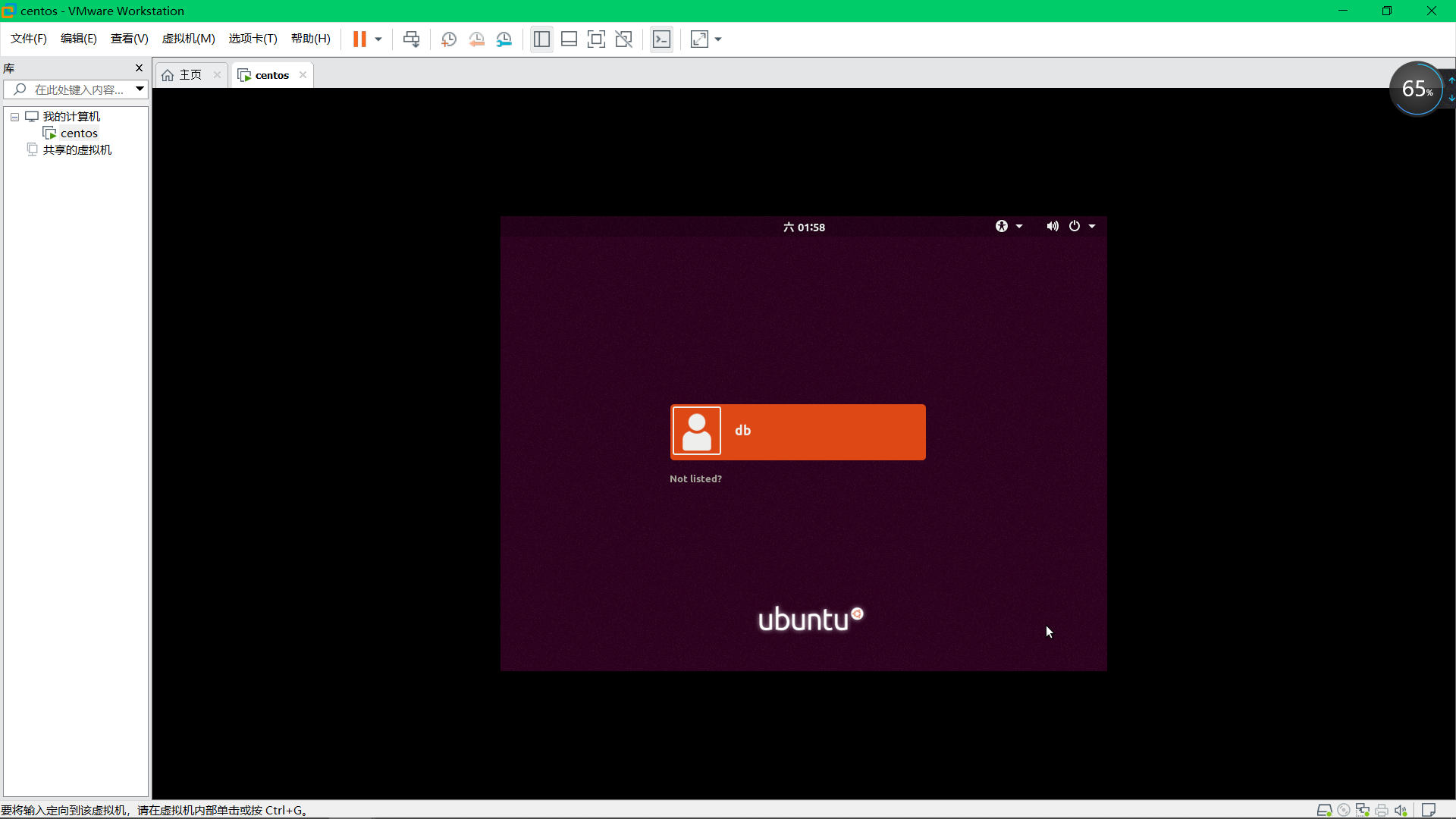The image size is (1456, 819).
Task: Click the Ubuntu volume speaker icon
Action: point(1053,227)
